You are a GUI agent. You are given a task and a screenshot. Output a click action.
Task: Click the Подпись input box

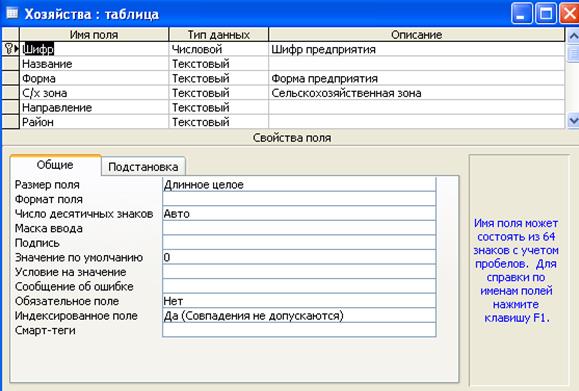[299, 243]
